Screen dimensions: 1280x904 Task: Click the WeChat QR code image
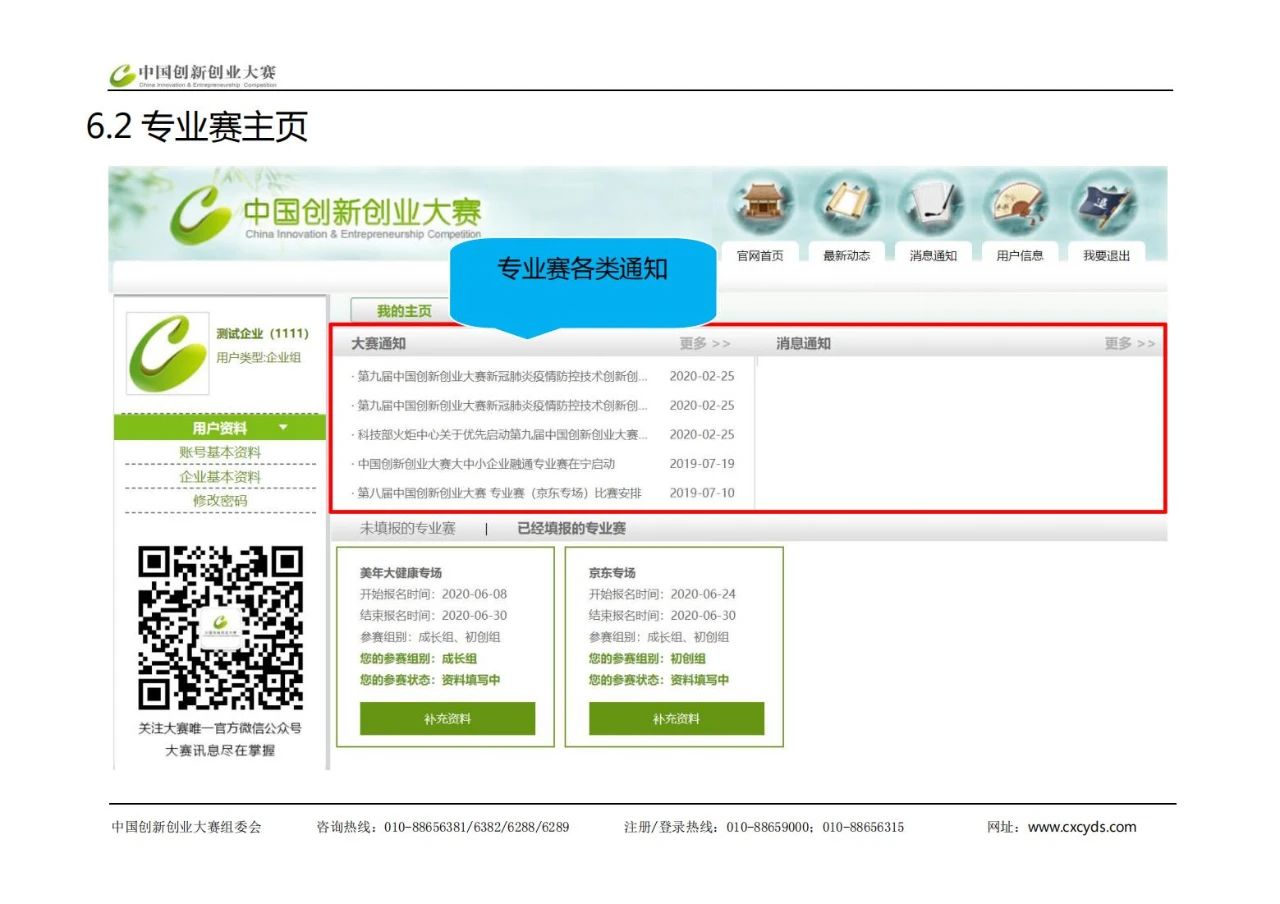[x=220, y=628]
